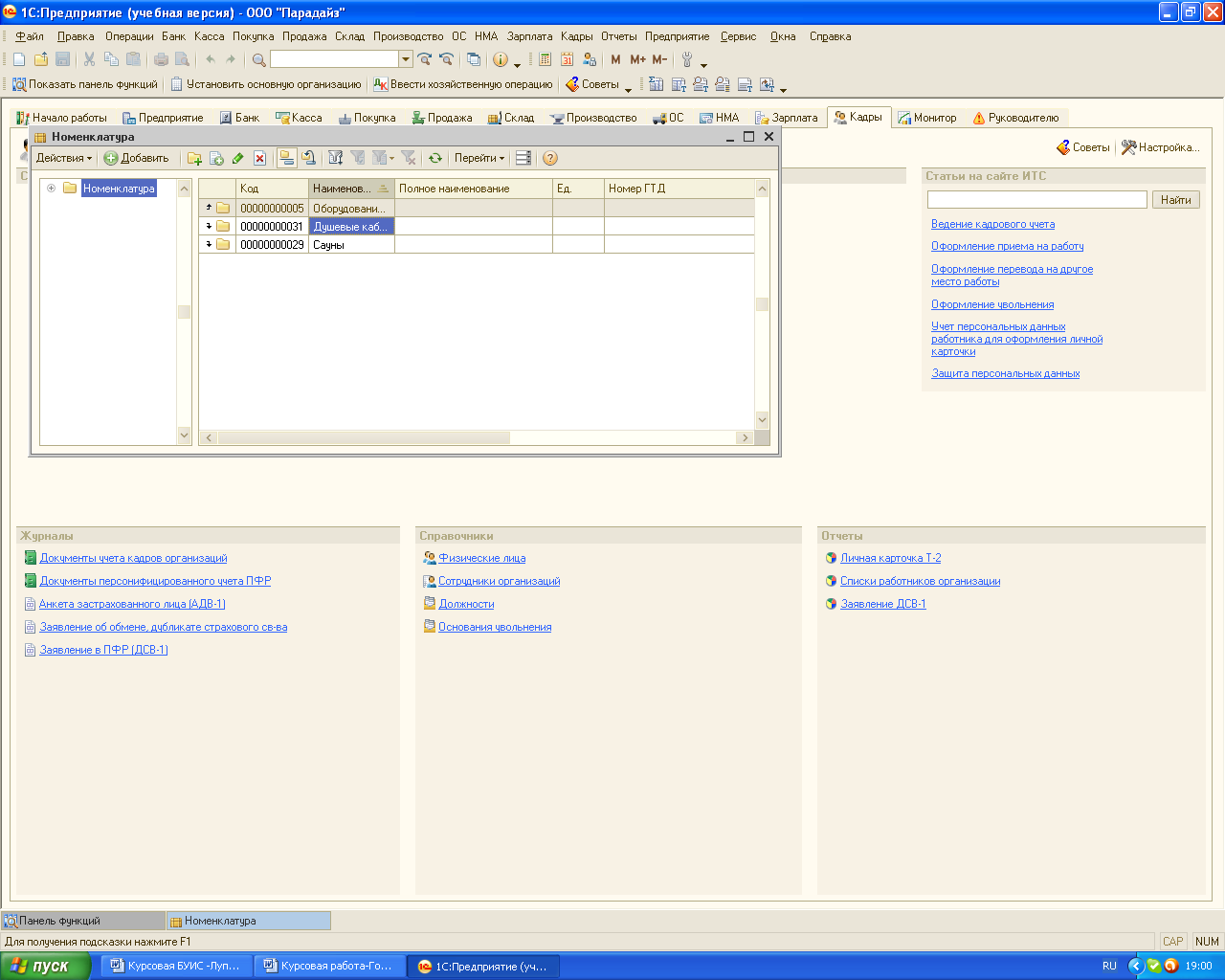Click the new group folder icon in Номенклатура
The height and width of the screenshot is (980, 1225).
click(x=194, y=158)
